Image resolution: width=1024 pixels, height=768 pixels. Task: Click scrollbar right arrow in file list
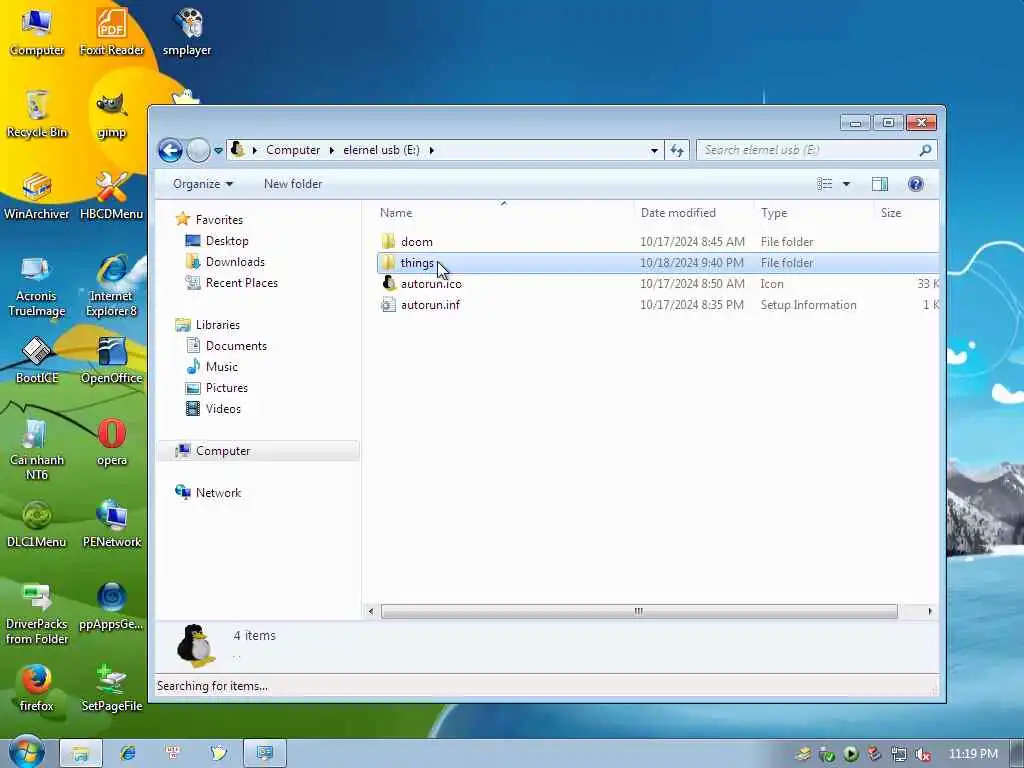(x=930, y=611)
